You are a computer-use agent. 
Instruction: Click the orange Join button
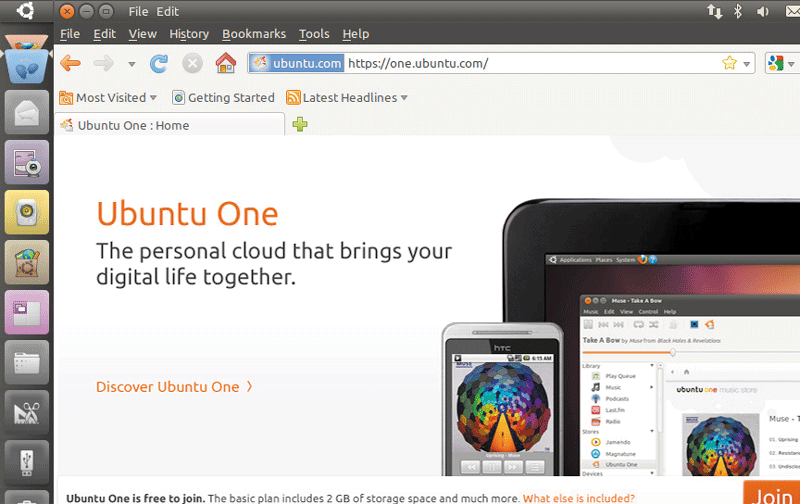coord(771,493)
